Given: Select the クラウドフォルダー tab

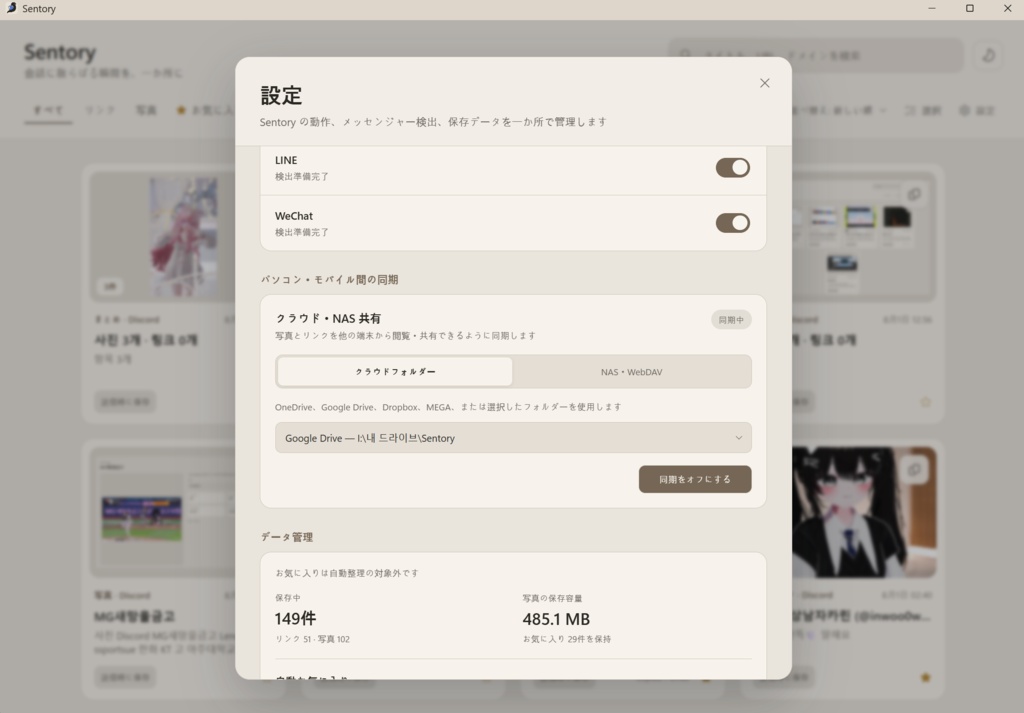Looking at the screenshot, I should point(395,372).
